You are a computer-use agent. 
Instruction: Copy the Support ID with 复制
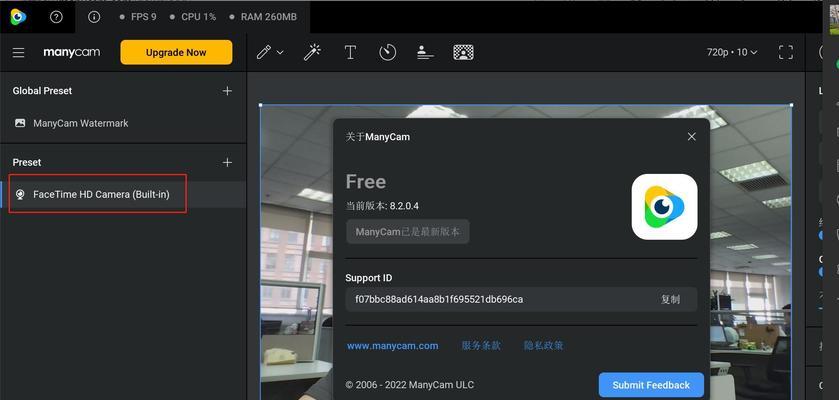click(x=670, y=299)
